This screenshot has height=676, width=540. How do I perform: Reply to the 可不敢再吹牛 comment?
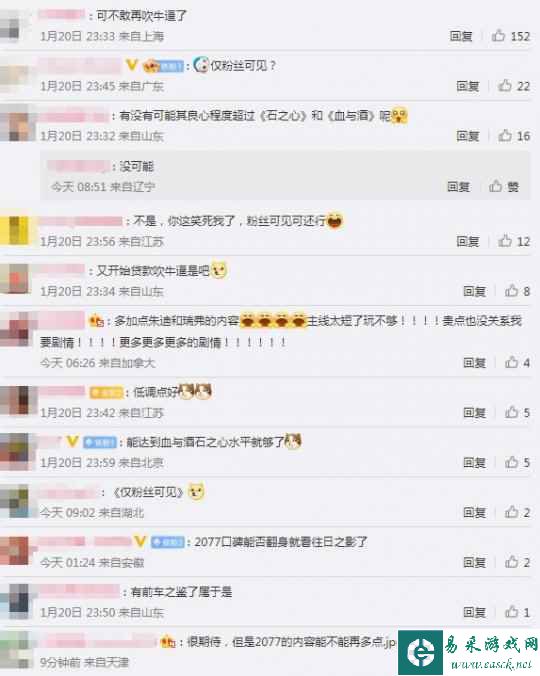(461, 36)
